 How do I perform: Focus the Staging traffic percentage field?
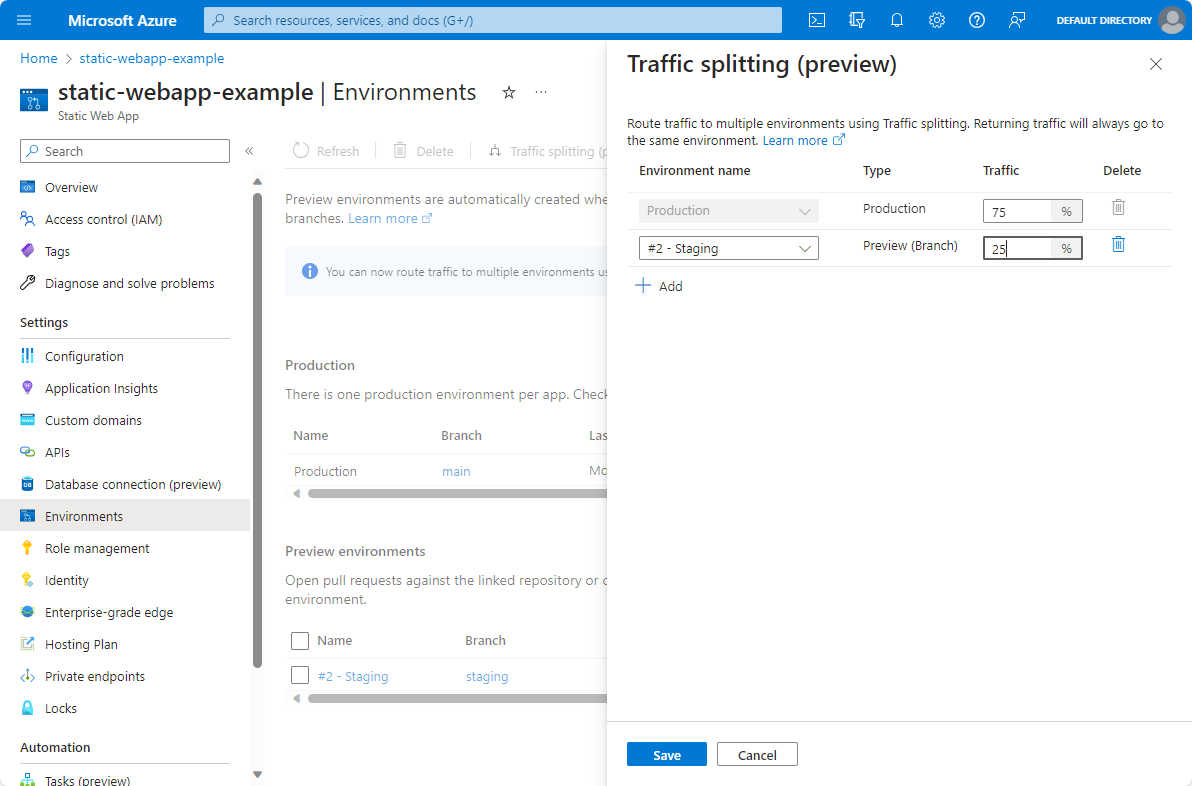tap(1017, 249)
